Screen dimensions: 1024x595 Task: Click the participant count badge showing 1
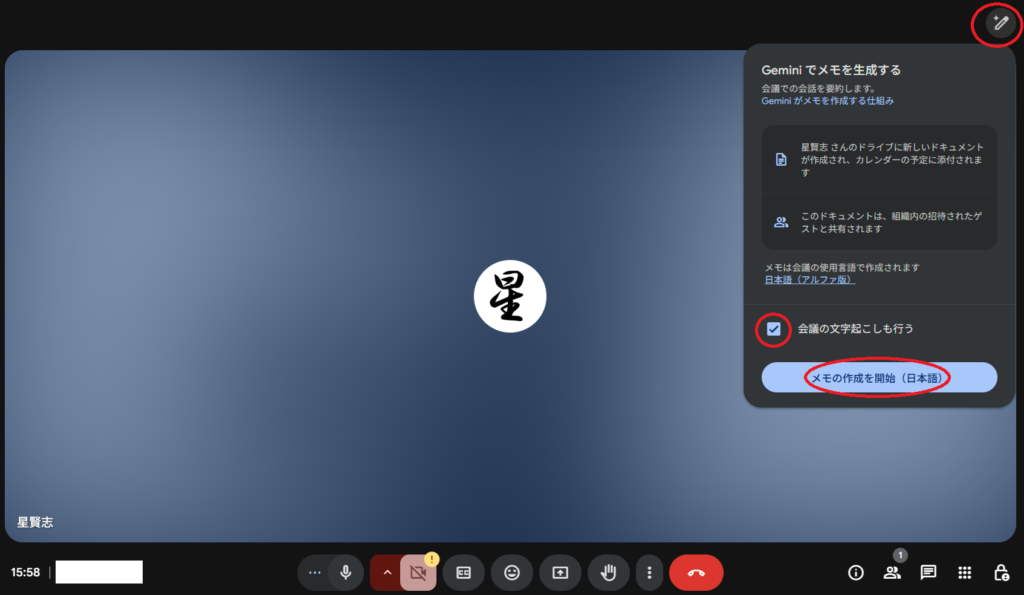[900, 555]
